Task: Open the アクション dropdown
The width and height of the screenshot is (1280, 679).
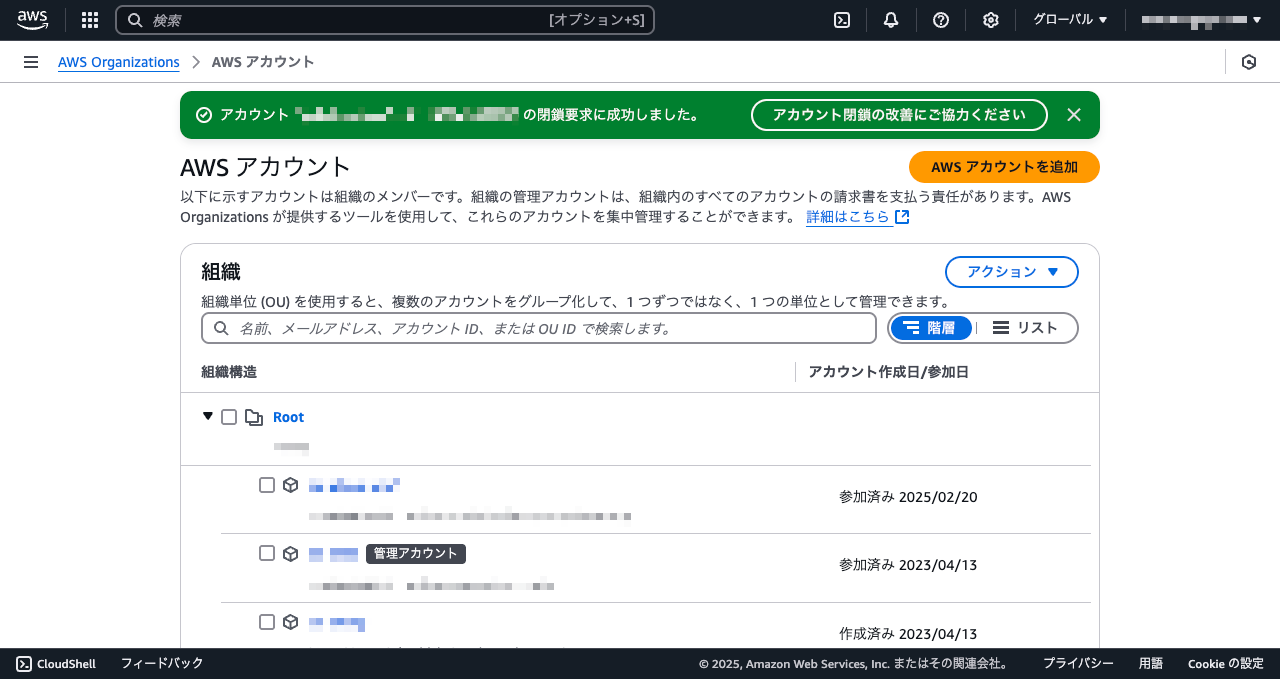Action: pyautogui.click(x=1012, y=272)
